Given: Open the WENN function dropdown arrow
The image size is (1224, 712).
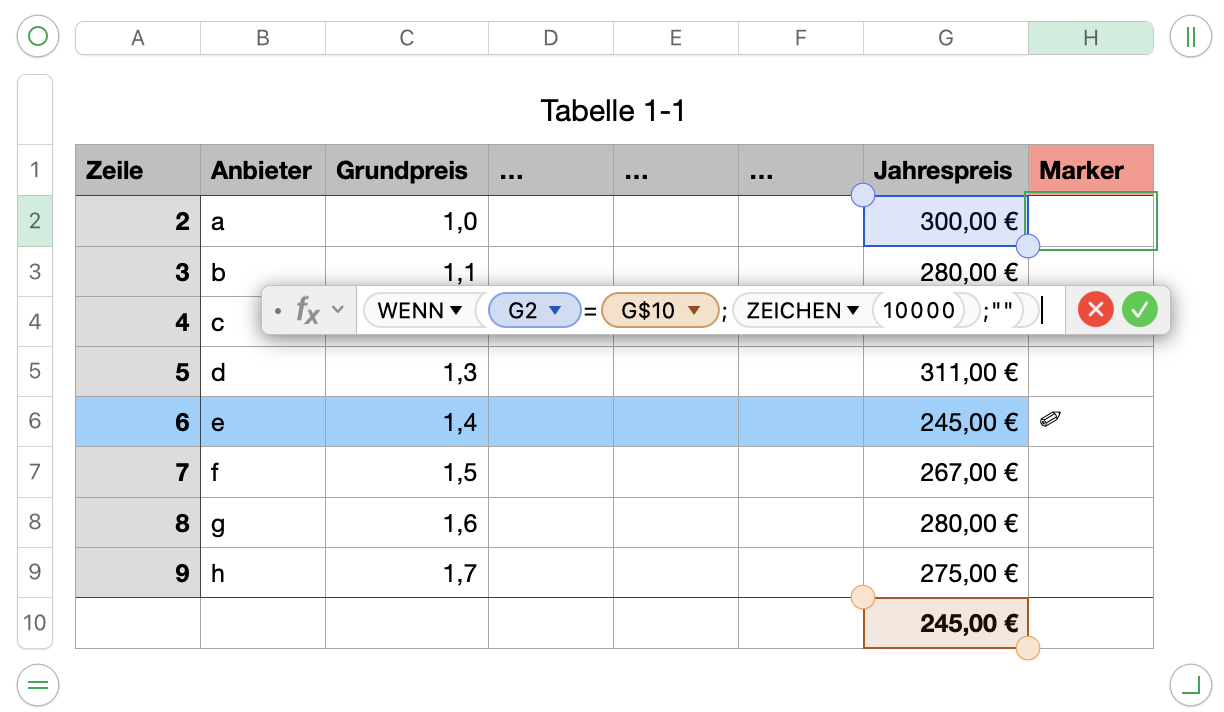Looking at the screenshot, I should pos(456,311).
